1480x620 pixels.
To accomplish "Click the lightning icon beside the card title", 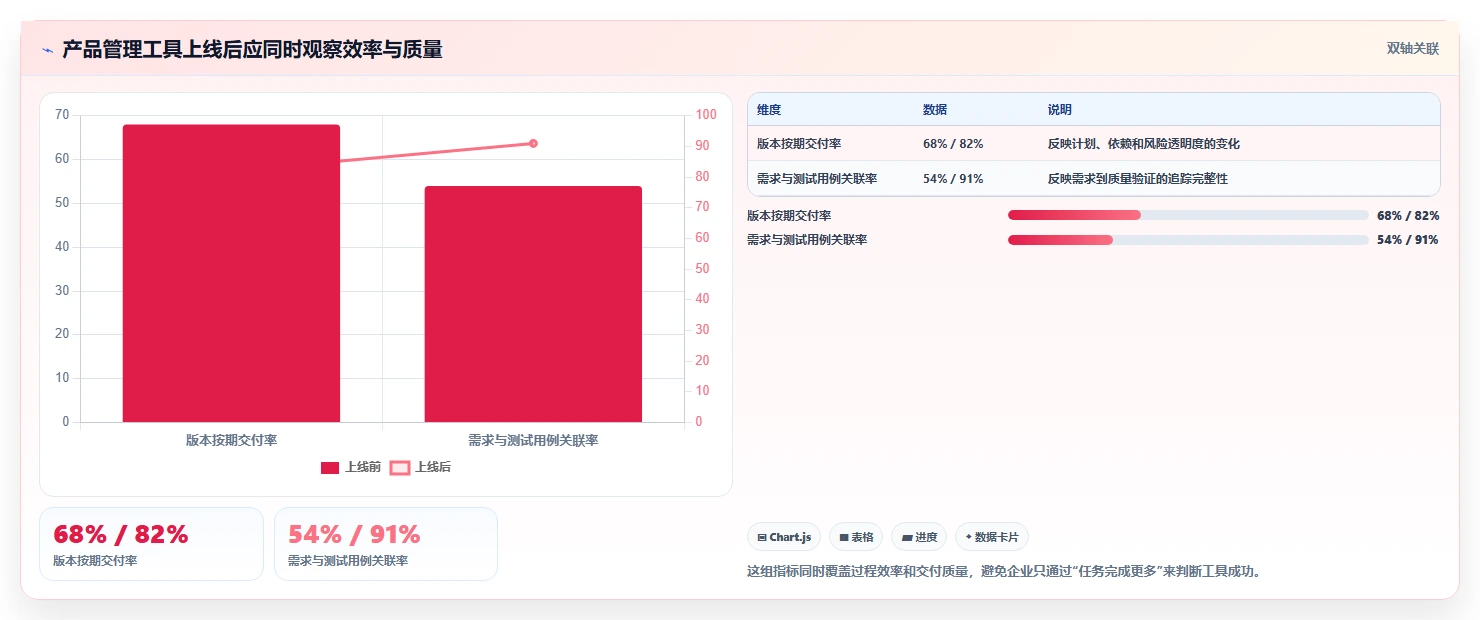I will click(47, 50).
